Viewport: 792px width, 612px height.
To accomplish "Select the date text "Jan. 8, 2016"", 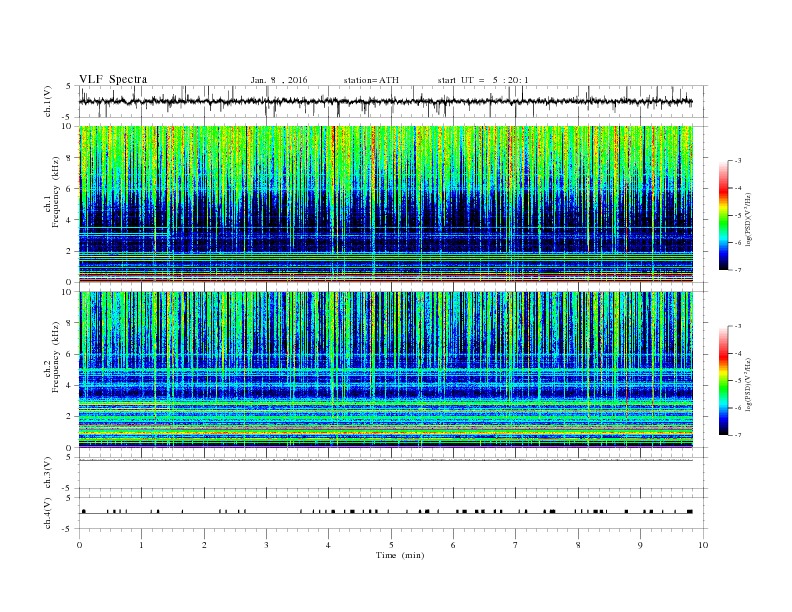I will (279, 80).
